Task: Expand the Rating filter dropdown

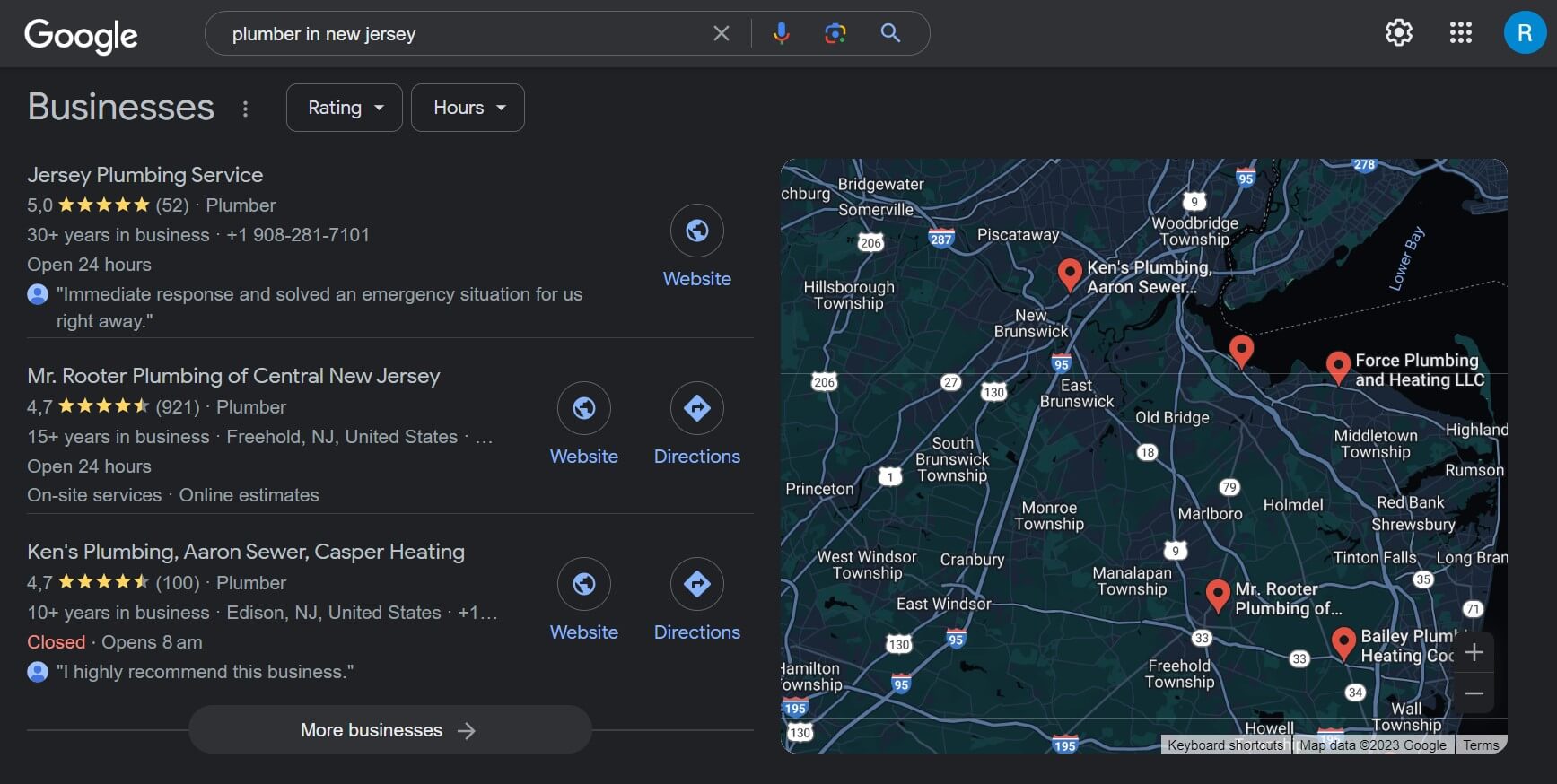Action: 345,108
